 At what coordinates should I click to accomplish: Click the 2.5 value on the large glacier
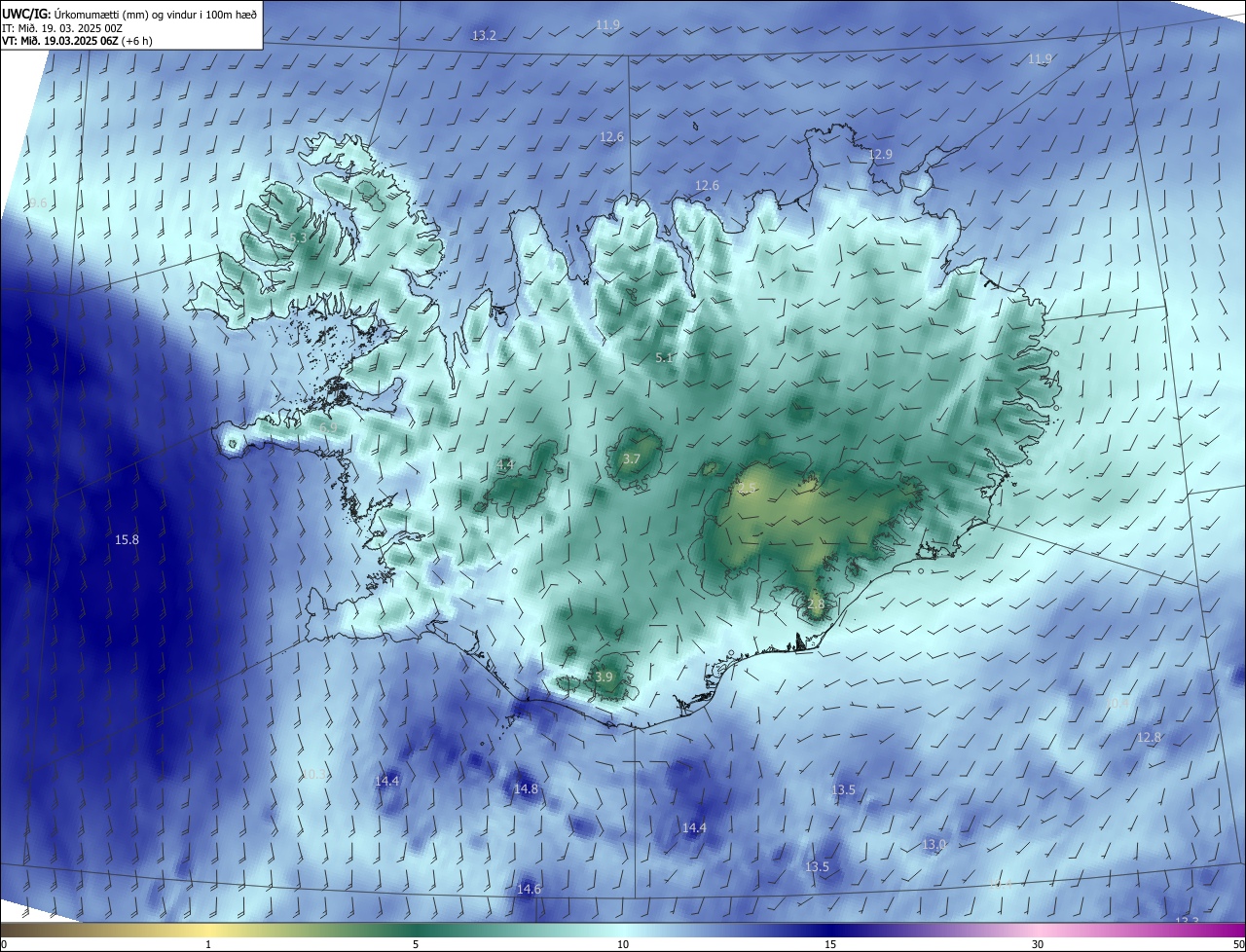[748, 488]
